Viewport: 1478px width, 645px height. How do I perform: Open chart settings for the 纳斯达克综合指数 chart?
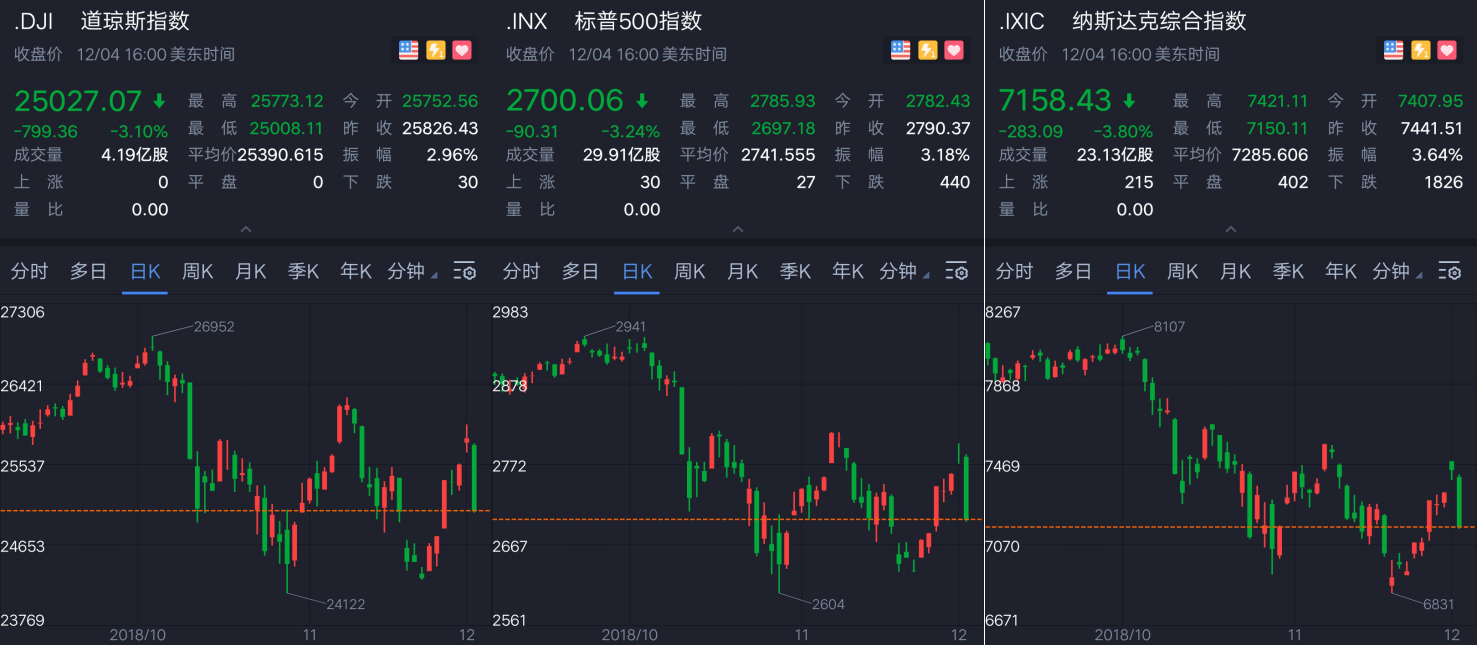(x=1450, y=272)
